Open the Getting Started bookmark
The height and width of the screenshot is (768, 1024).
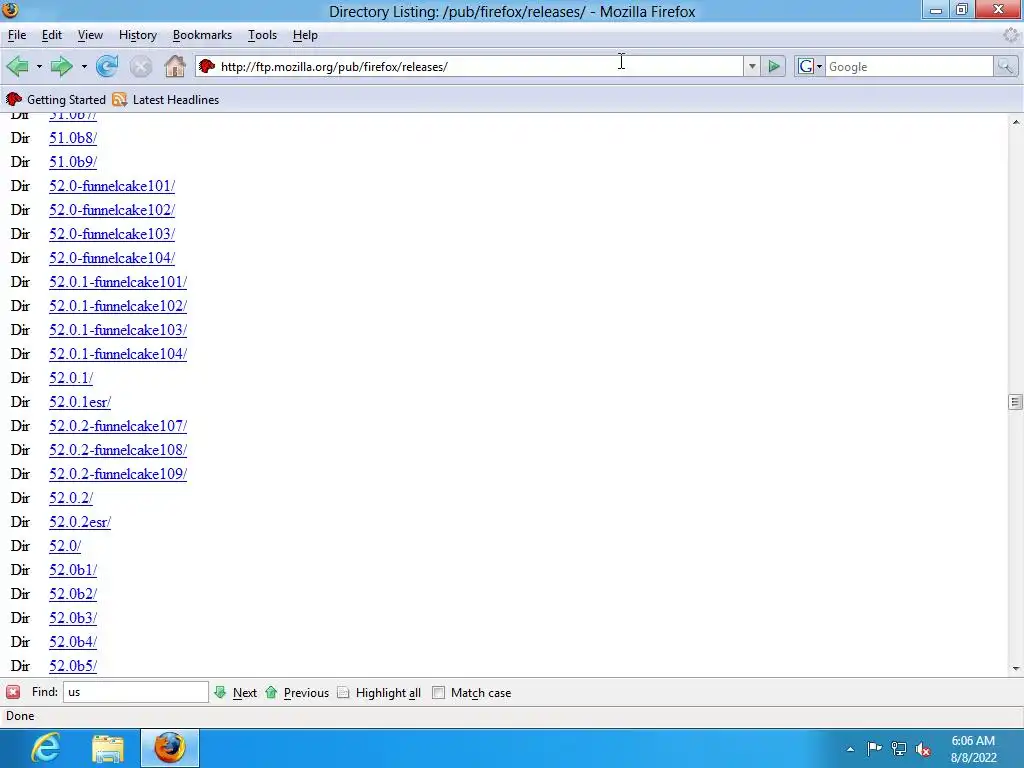pyautogui.click(x=56, y=99)
